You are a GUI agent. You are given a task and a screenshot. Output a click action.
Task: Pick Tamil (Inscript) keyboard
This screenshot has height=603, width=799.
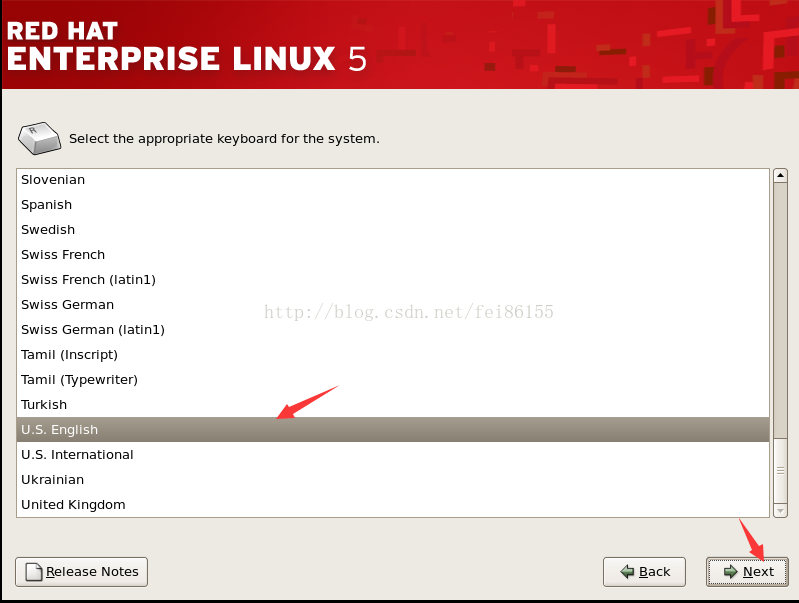tap(392, 355)
